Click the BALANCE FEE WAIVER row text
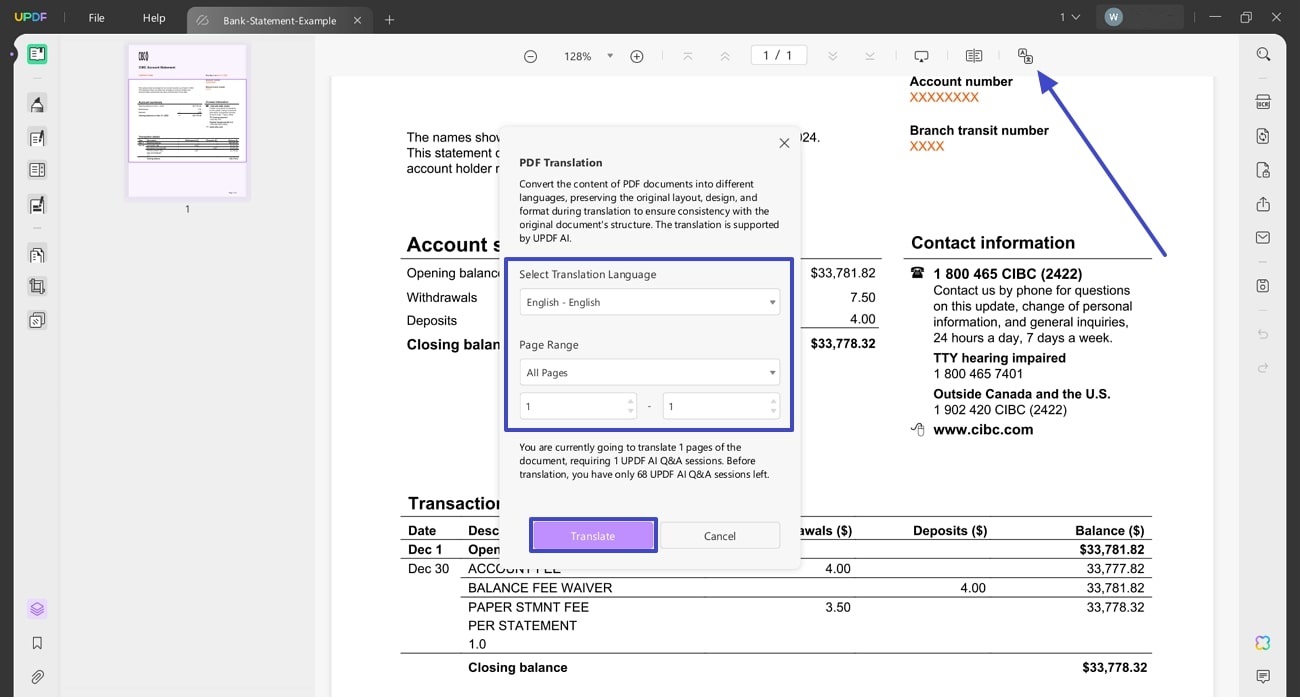The height and width of the screenshot is (697, 1300). tap(540, 588)
